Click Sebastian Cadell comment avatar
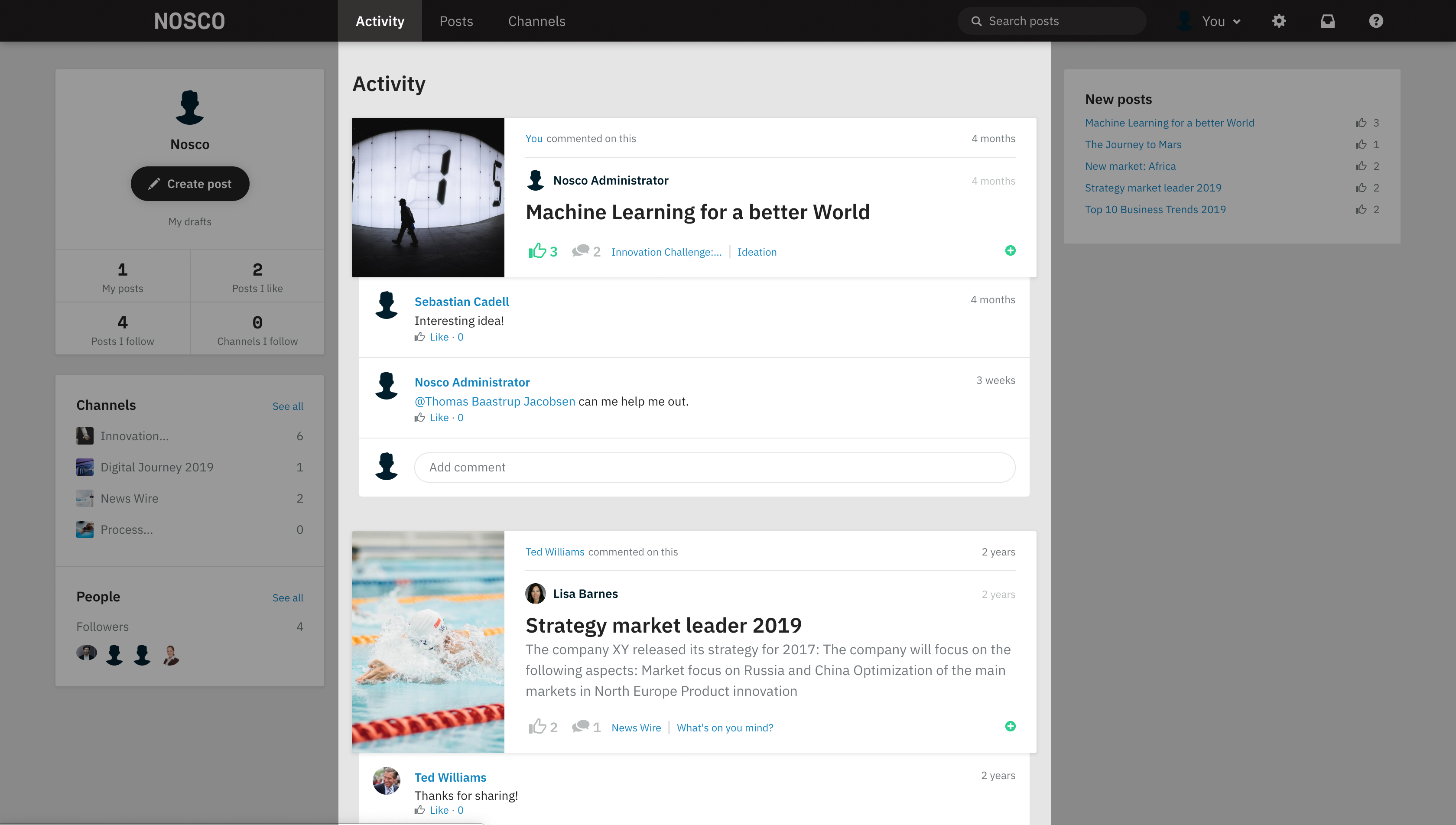The image size is (1456, 825). point(387,305)
